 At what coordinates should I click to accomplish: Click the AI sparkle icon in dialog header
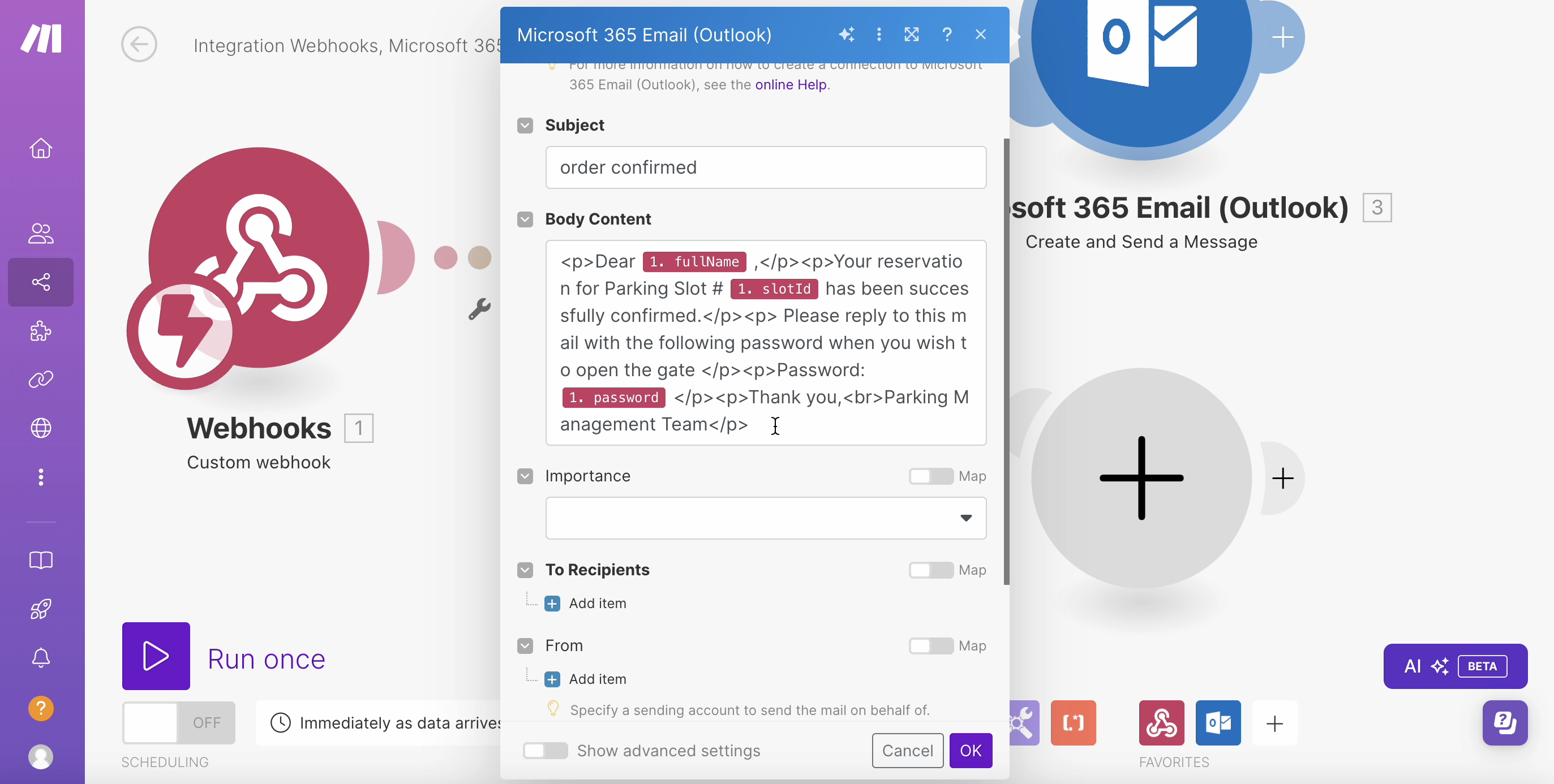pyautogui.click(x=847, y=35)
